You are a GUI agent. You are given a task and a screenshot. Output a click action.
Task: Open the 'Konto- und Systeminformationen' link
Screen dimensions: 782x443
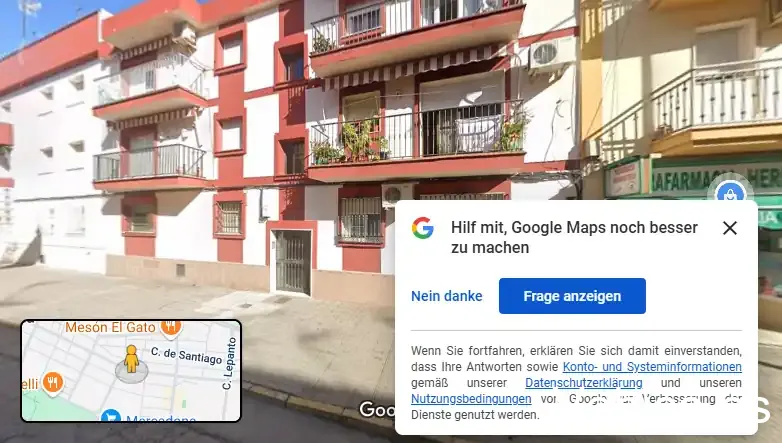652,367
